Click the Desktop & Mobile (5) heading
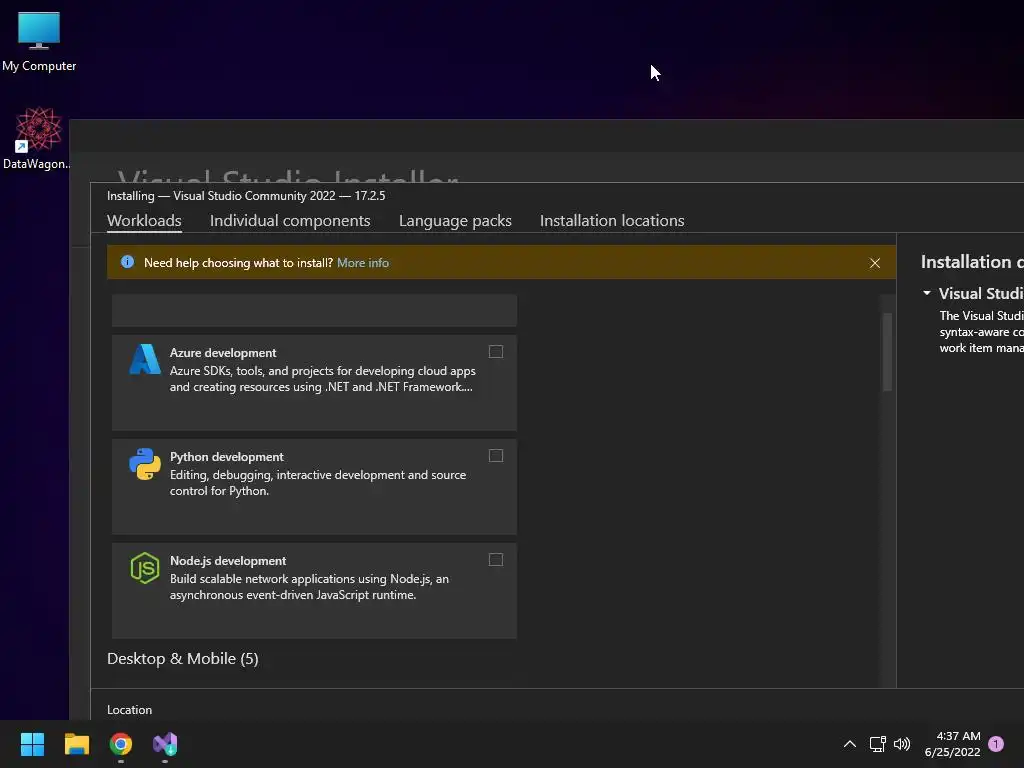Viewport: 1024px width, 768px height. [x=183, y=658]
